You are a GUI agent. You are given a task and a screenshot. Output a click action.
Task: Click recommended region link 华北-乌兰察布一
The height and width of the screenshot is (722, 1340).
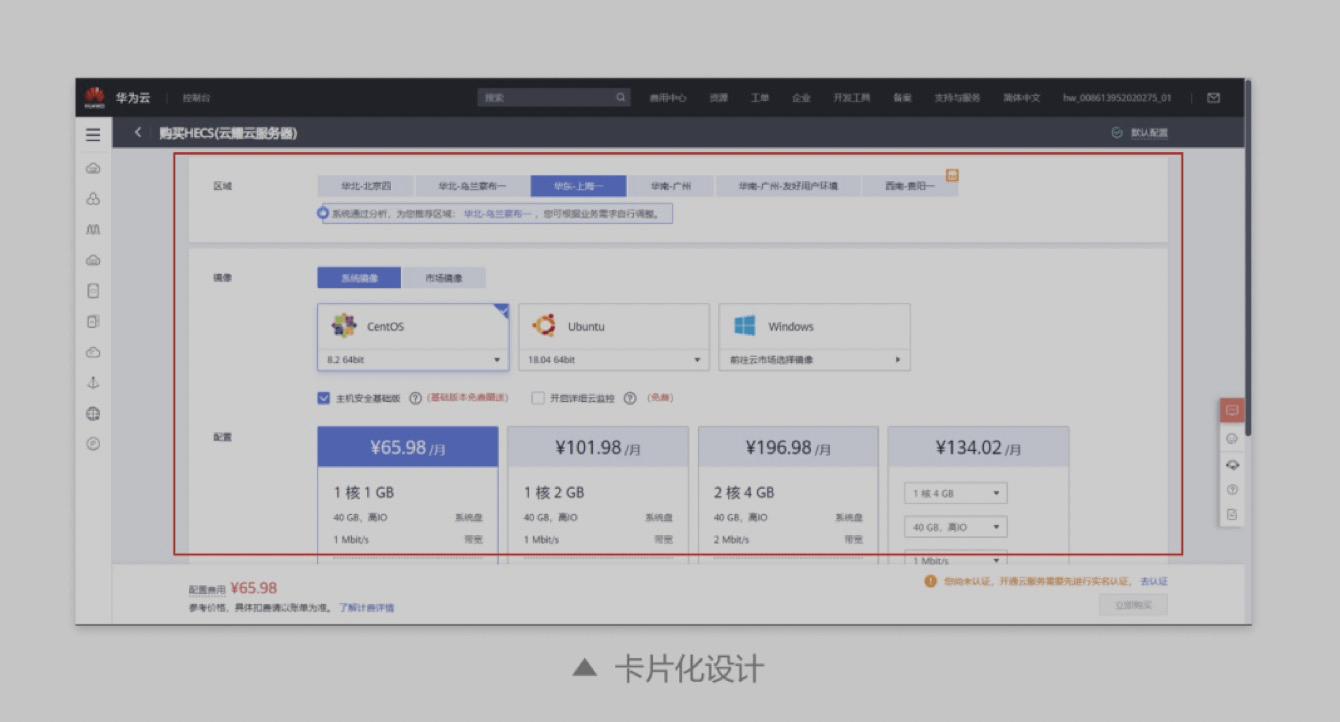click(497, 213)
